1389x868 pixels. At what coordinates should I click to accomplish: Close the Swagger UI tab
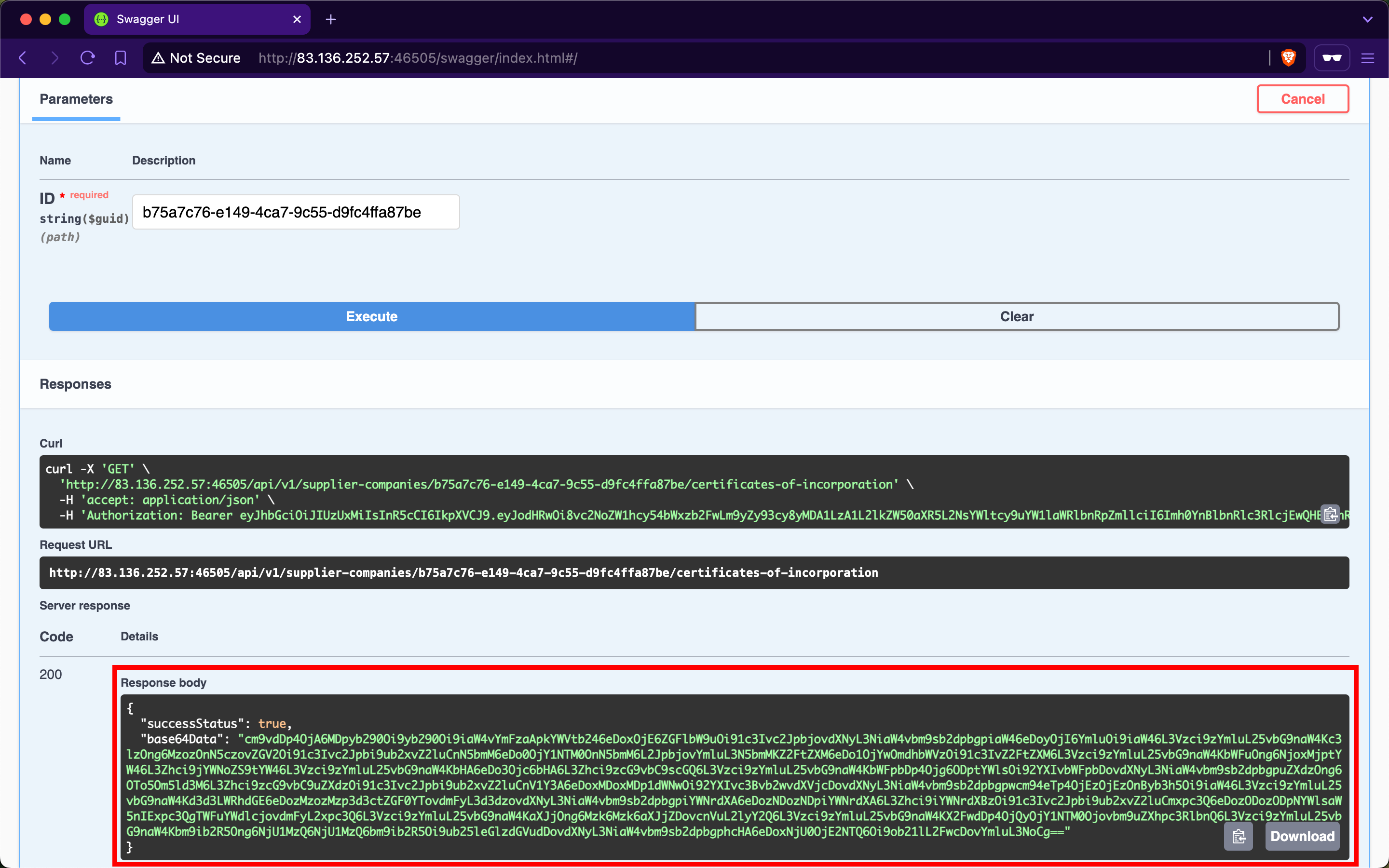pos(297,19)
